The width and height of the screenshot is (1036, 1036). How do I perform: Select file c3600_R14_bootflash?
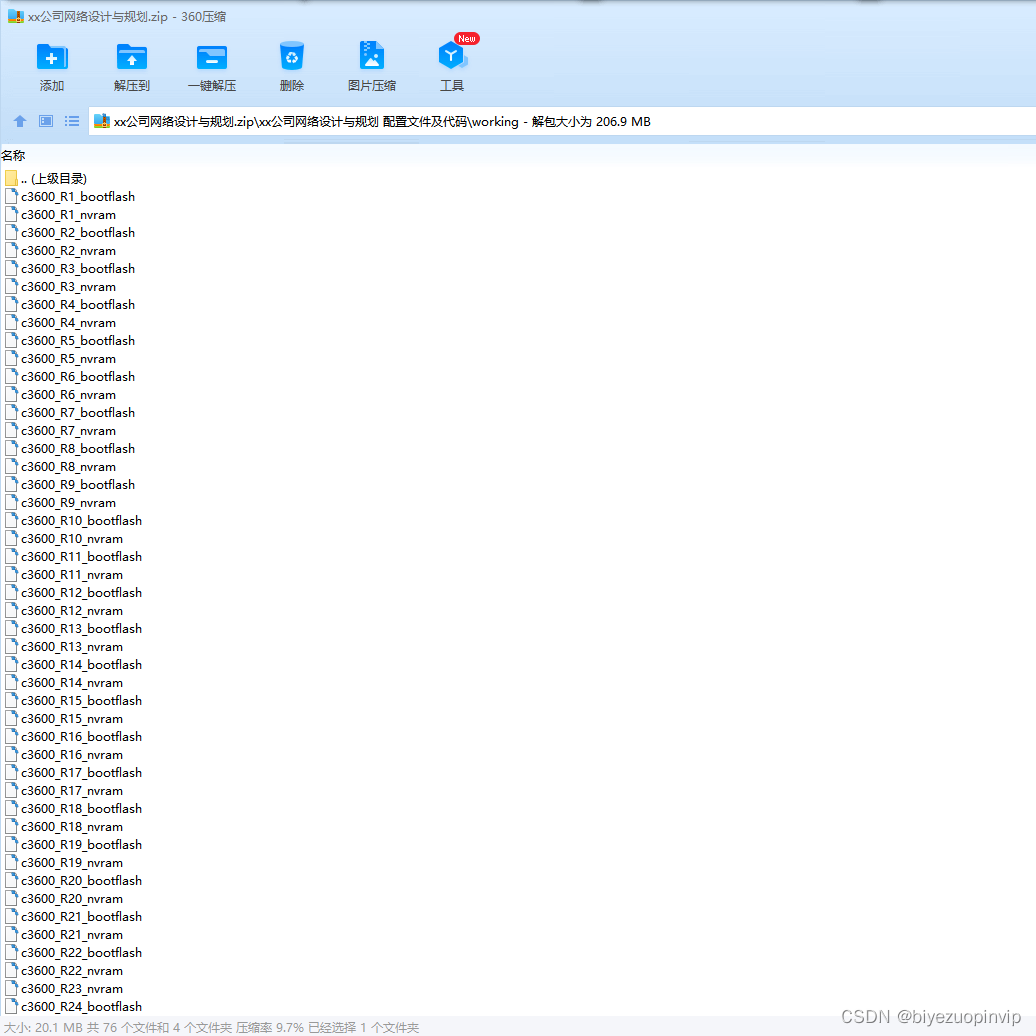pos(73,665)
